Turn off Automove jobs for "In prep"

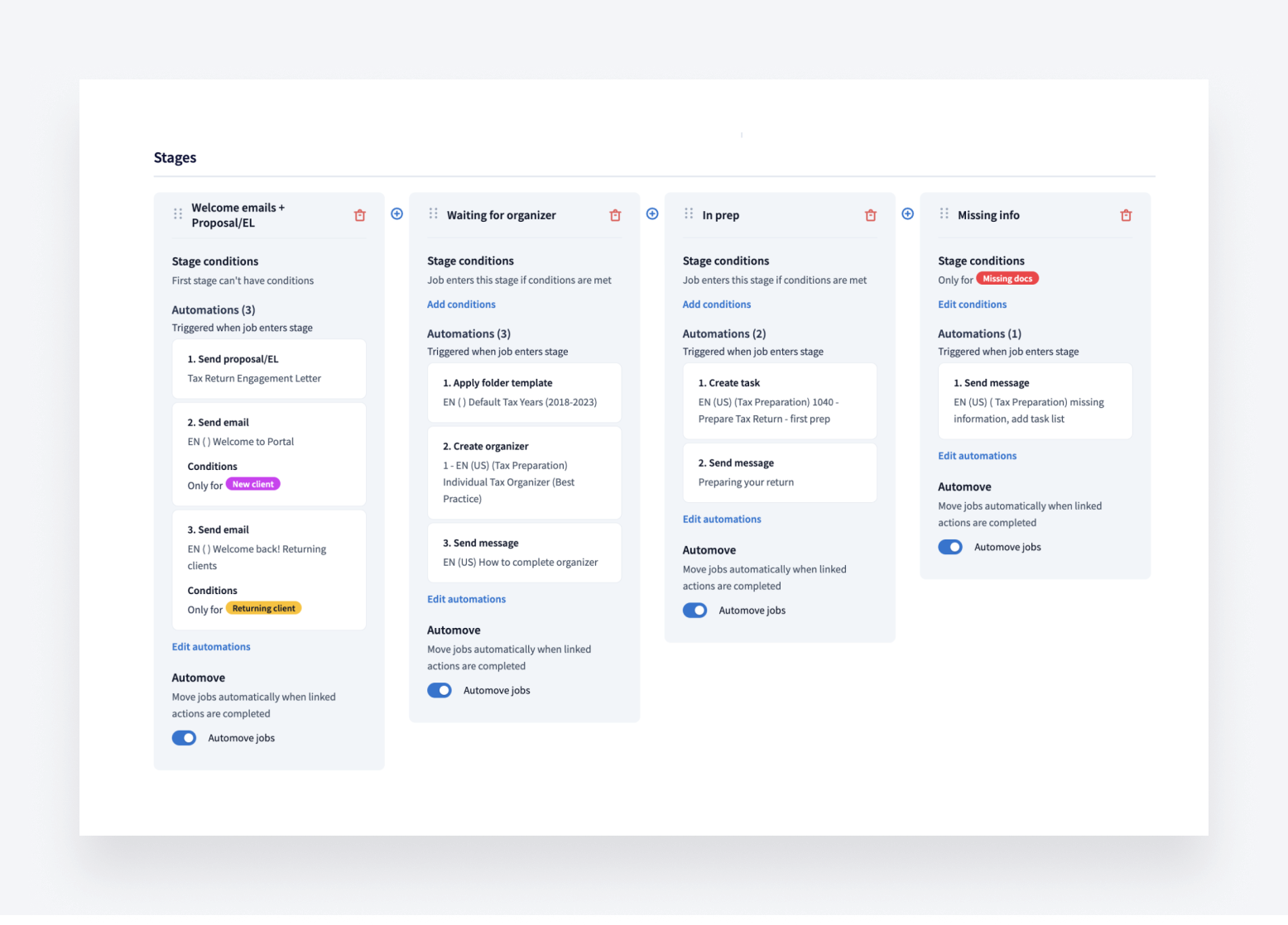(x=694, y=610)
